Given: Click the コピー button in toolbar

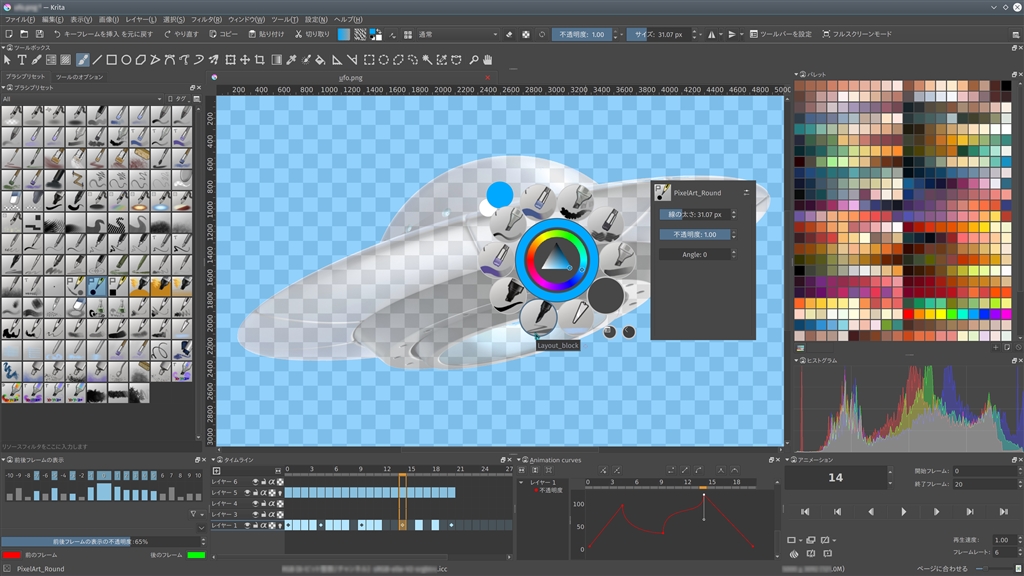Looking at the screenshot, I should click(x=223, y=34).
